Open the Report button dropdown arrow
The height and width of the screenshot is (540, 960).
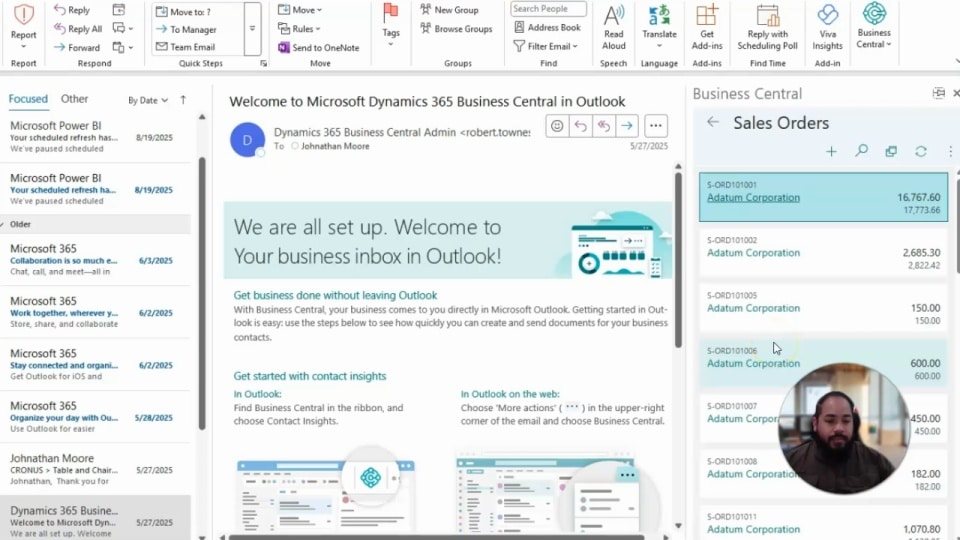pyautogui.click(x=23, y=47)
